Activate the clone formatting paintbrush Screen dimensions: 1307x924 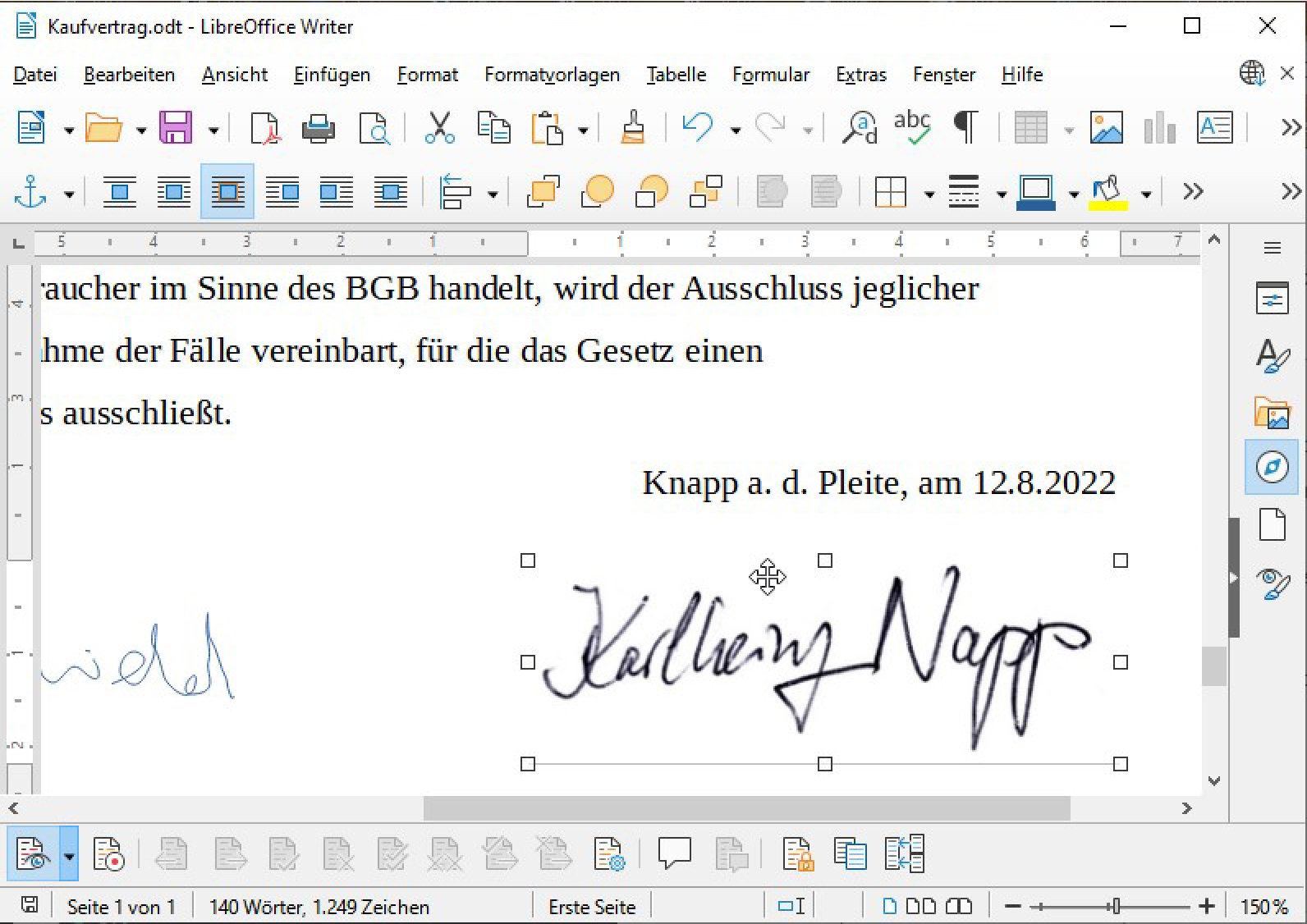[632, 128]
